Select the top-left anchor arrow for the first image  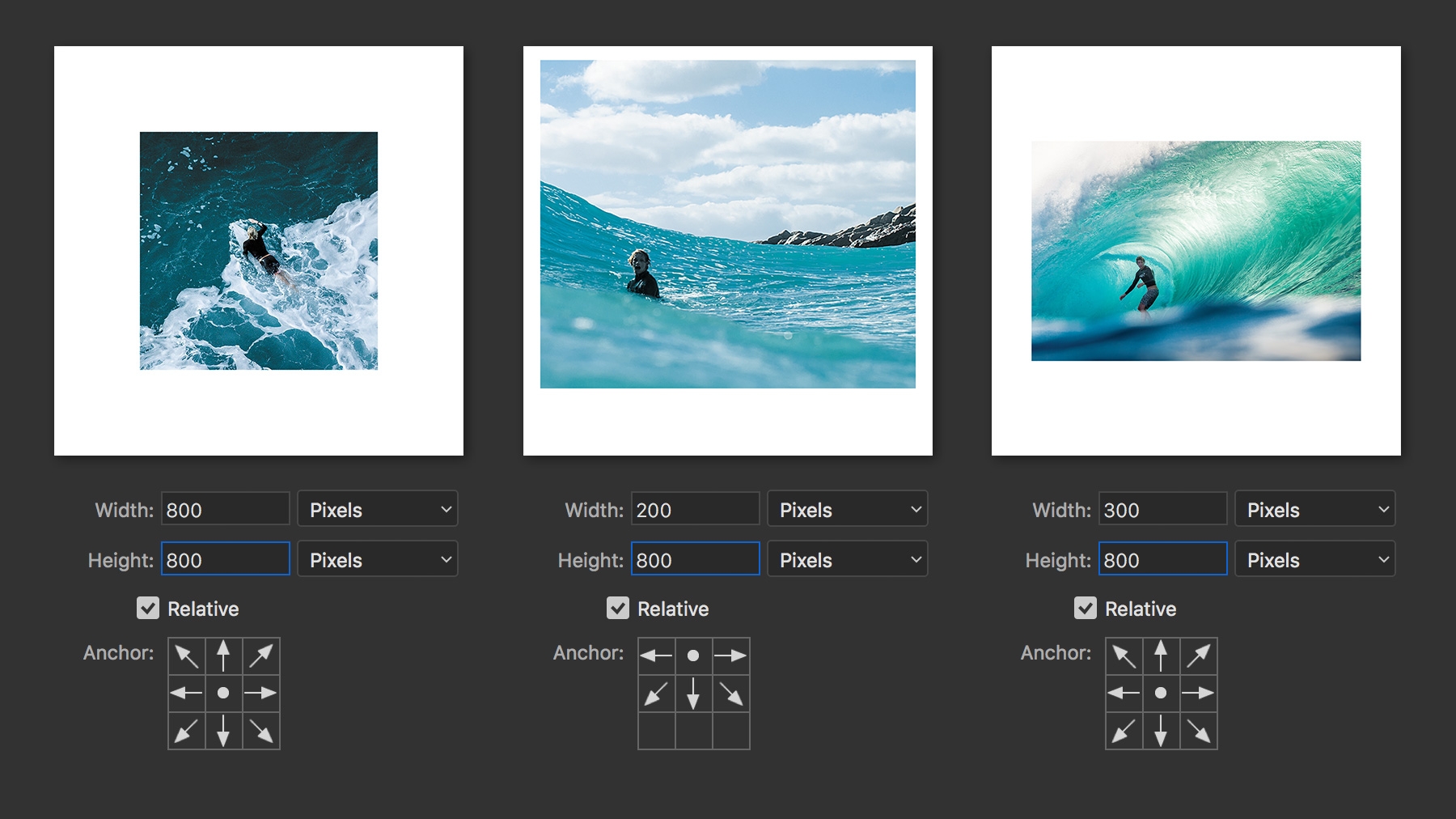point(186,656)
